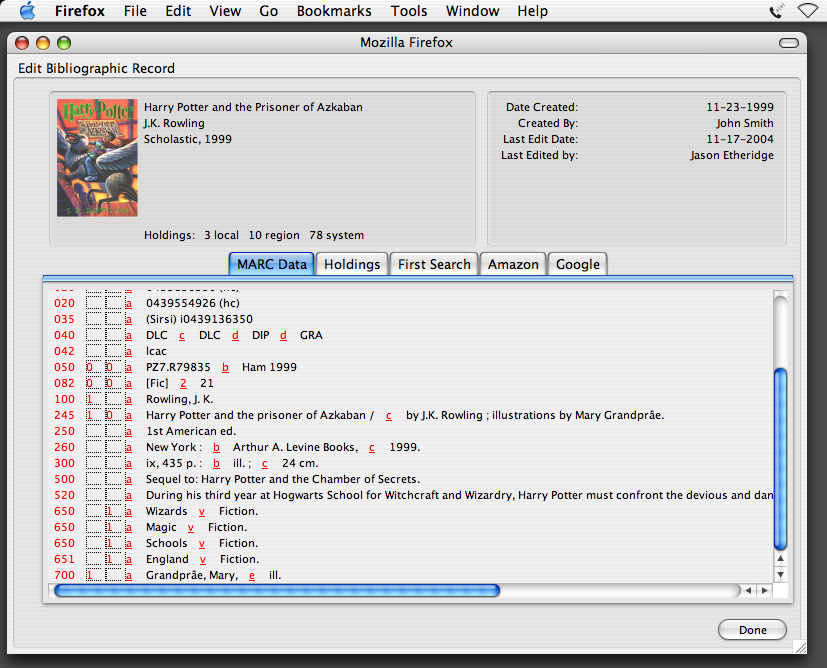This screenshot has width=827, height=668.
Task: Click the vertical scrollbar down arrow
Action: click(x=780, y=575)
